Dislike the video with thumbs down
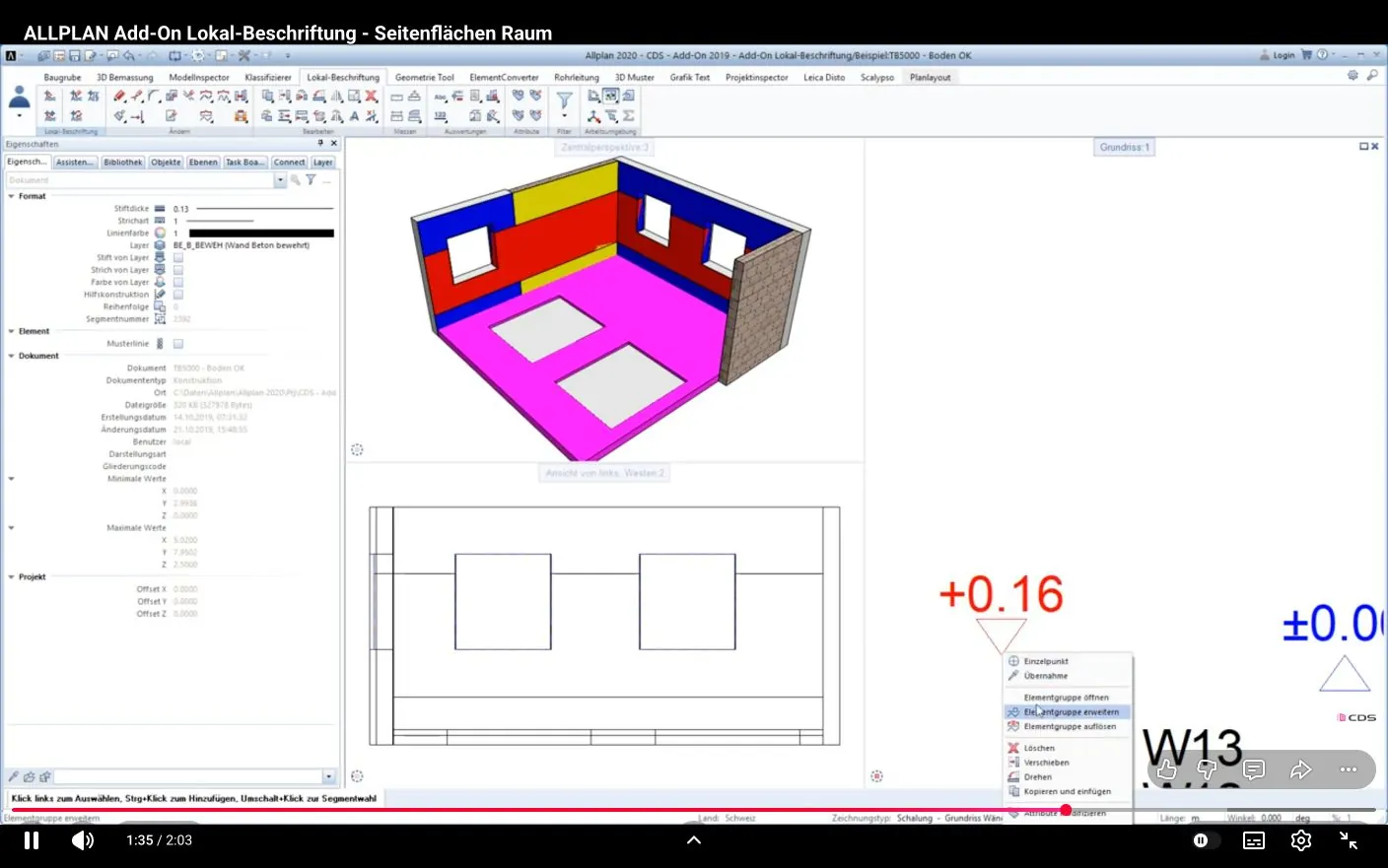 coord(1207,769)
